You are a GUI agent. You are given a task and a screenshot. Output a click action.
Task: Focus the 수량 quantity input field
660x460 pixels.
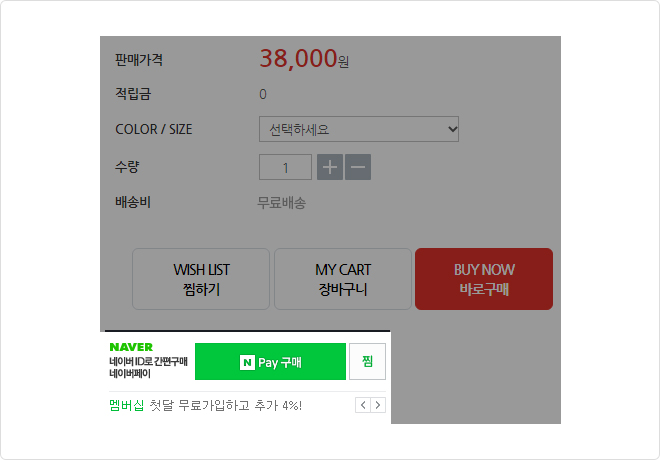pyautogui.click(x=285, y=167)
